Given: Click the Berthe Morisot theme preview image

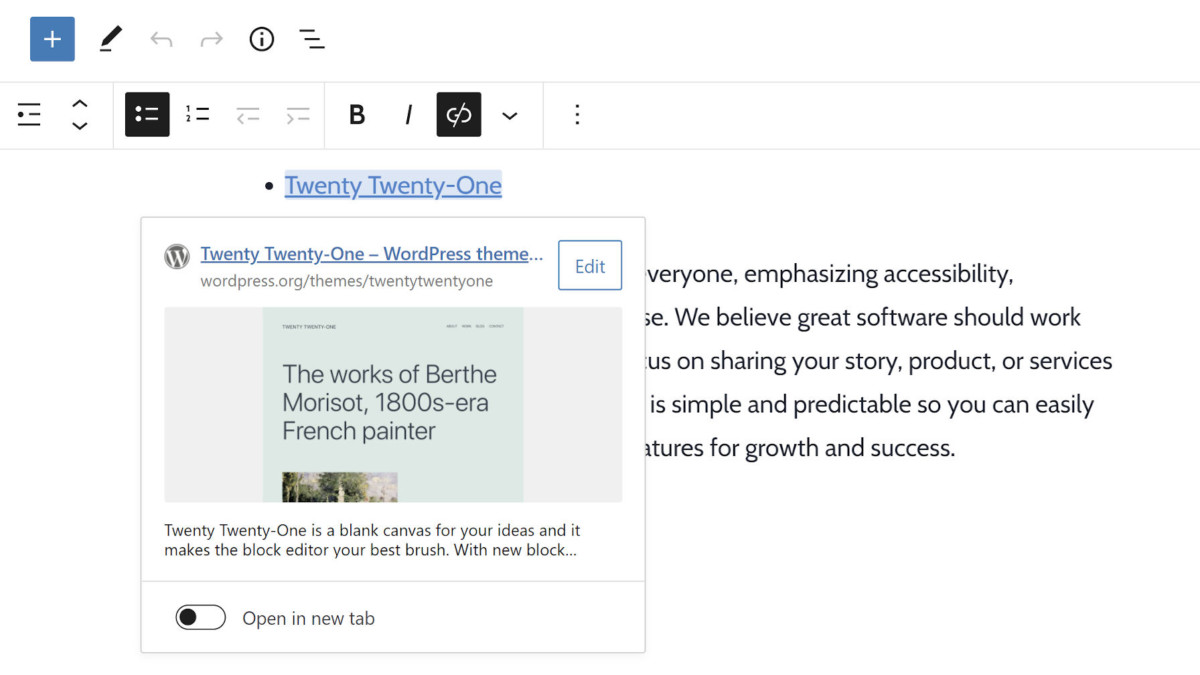Looking at the screenshot, I should click(393, 404).
